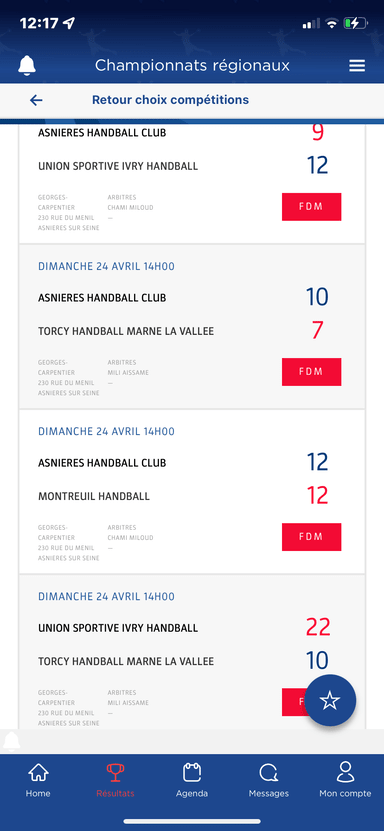384x831 pixels.
Task: Tap the battery status icon
Action: coord(355,23)
